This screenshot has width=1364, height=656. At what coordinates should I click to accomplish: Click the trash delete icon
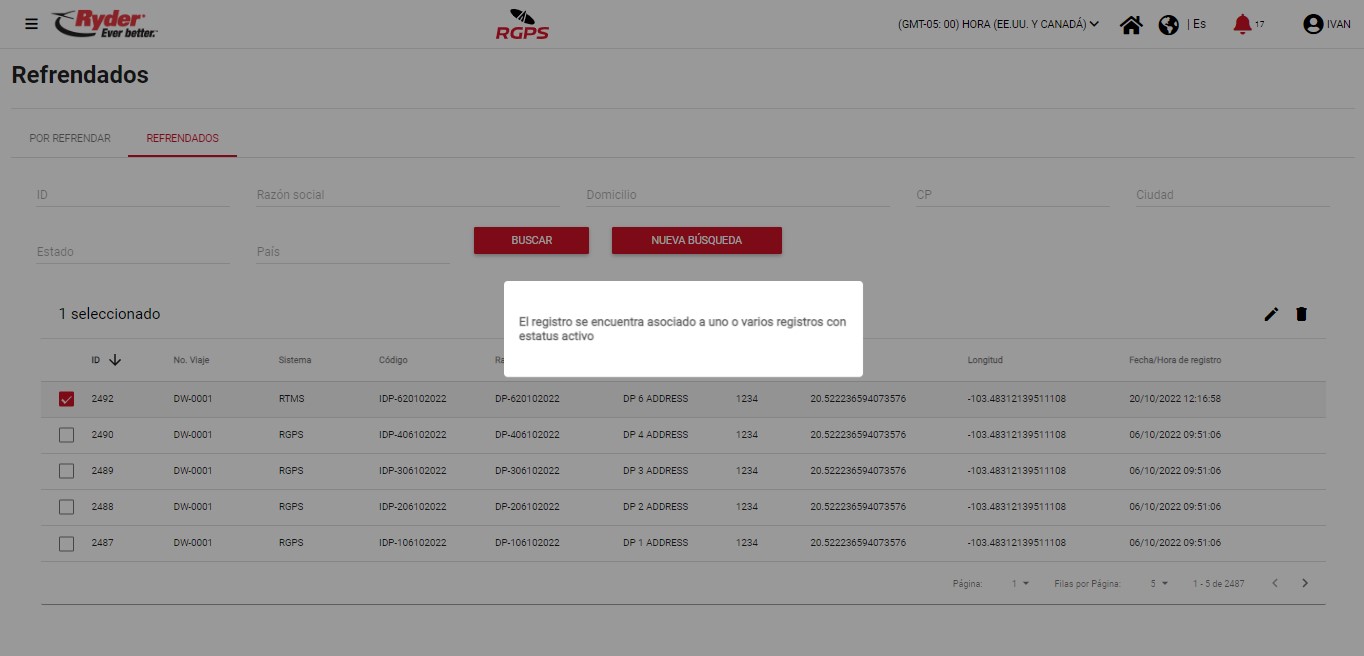[x=1301, y=314]
